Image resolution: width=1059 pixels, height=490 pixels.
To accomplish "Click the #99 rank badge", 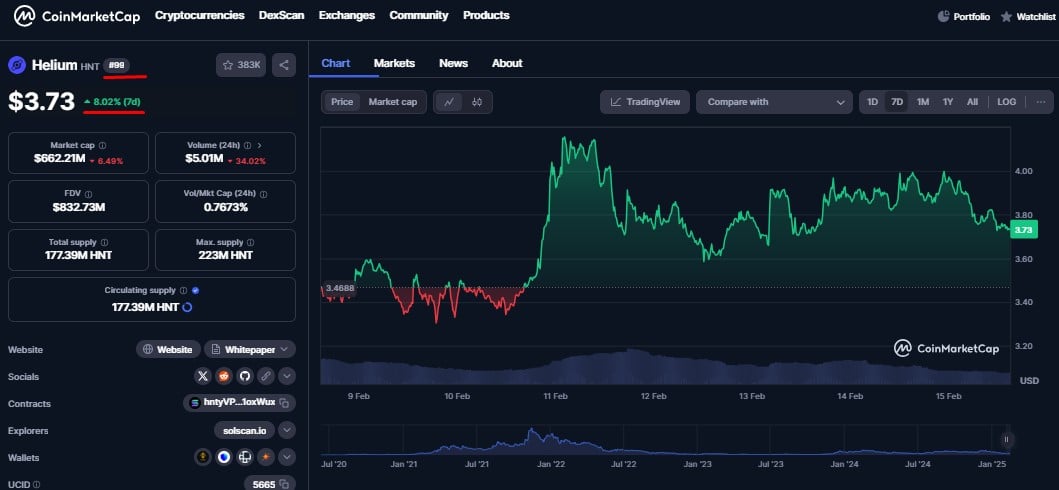I will 117,65.
